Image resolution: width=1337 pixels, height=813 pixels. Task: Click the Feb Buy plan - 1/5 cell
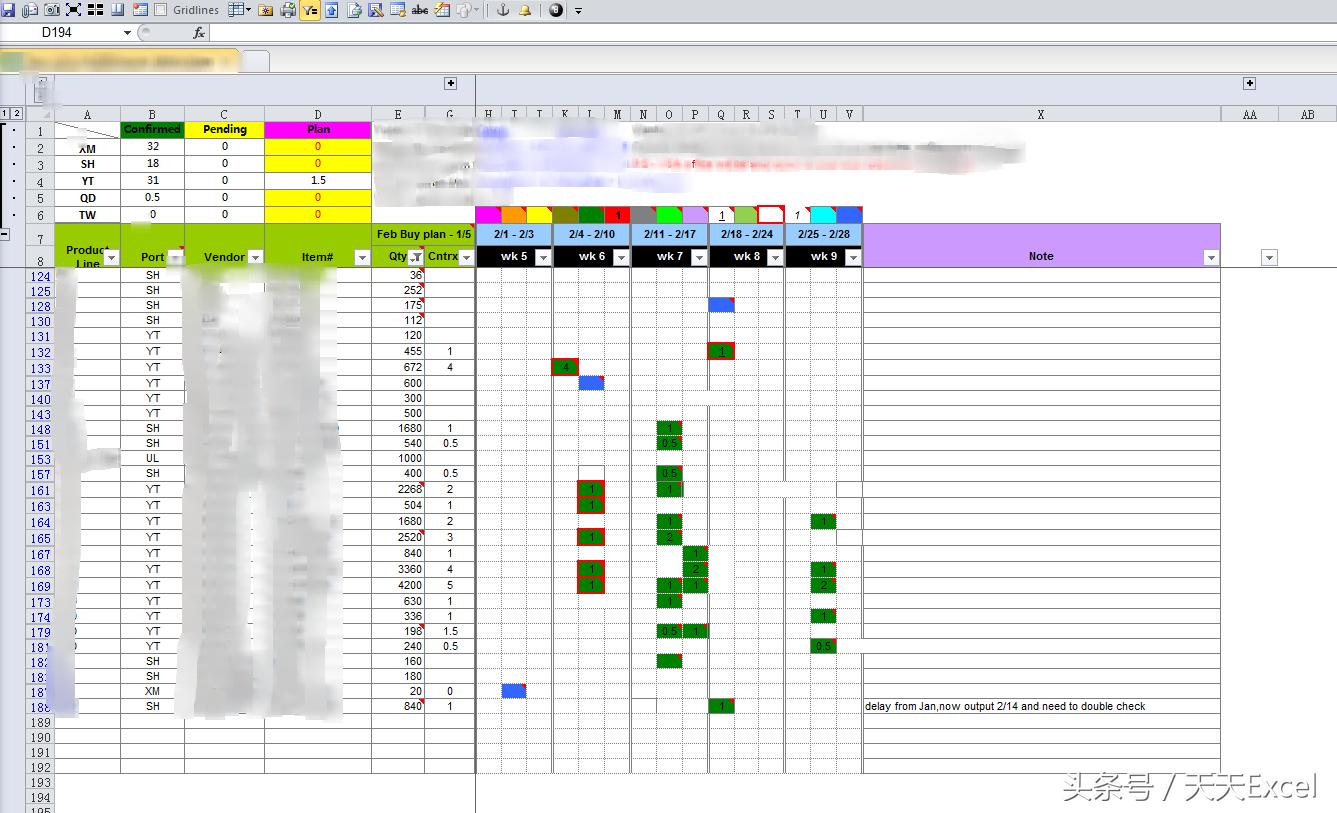click(x=424, y=234)
